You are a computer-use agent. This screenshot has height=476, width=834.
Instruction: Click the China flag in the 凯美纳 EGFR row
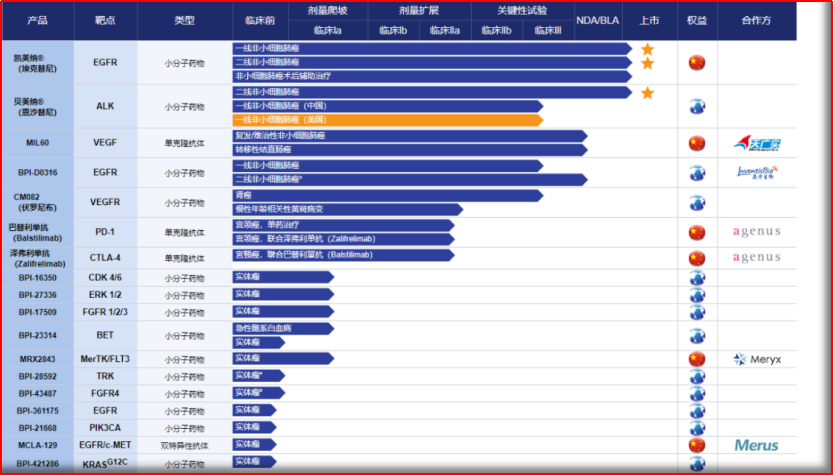pyautogui.click(x=697, y=63)
